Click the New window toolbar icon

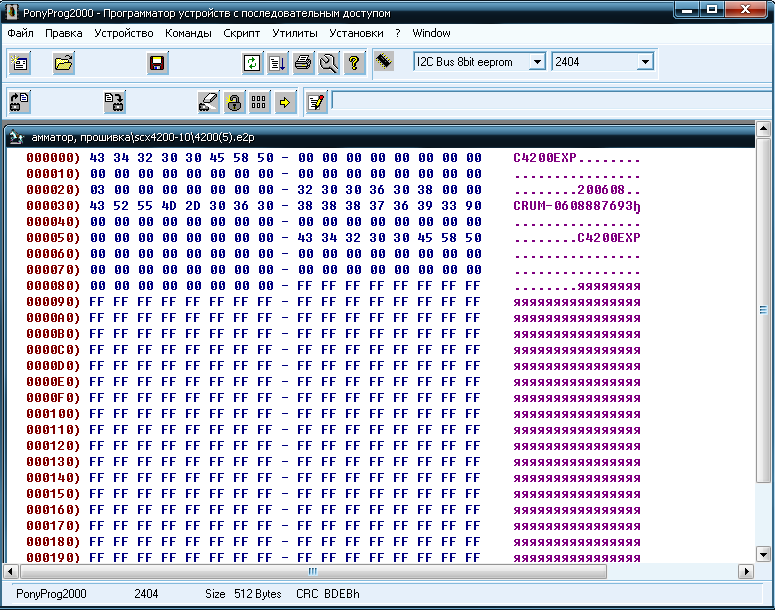(20, 63)
